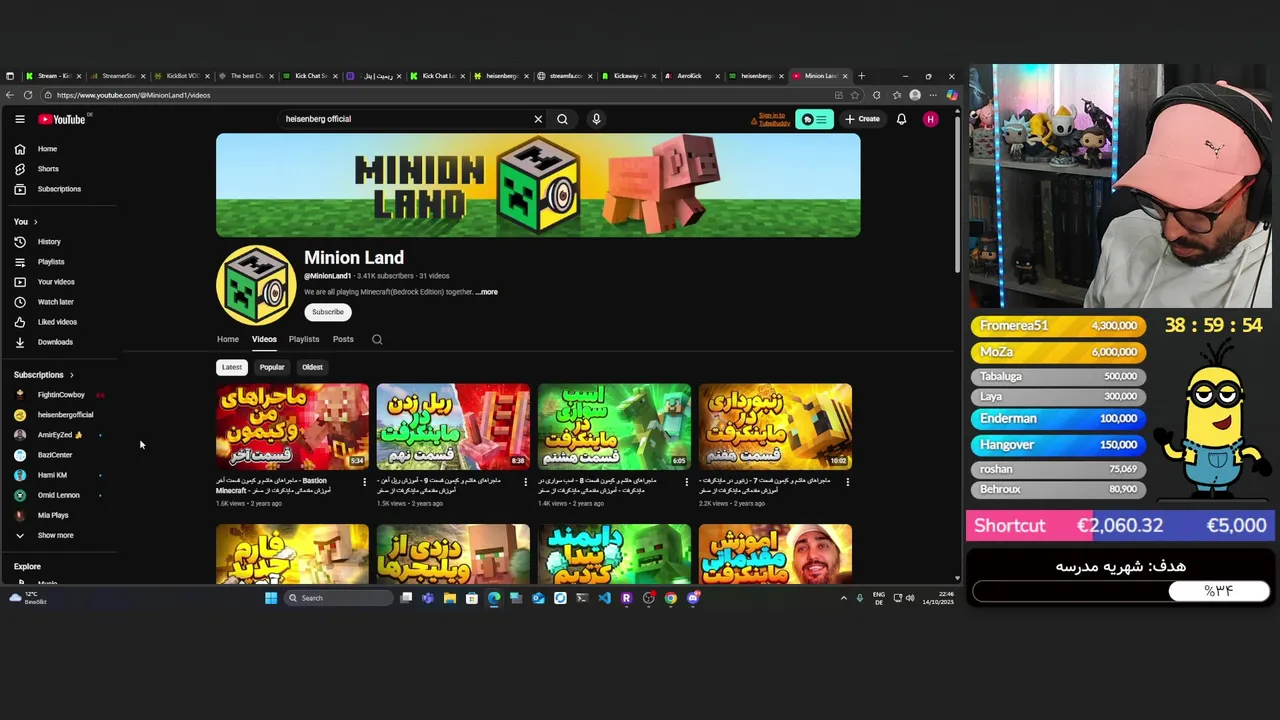Viewport: 1280px width, 720px height.
Task: Switch to the AeroKick browser tab
Action: 690,76
